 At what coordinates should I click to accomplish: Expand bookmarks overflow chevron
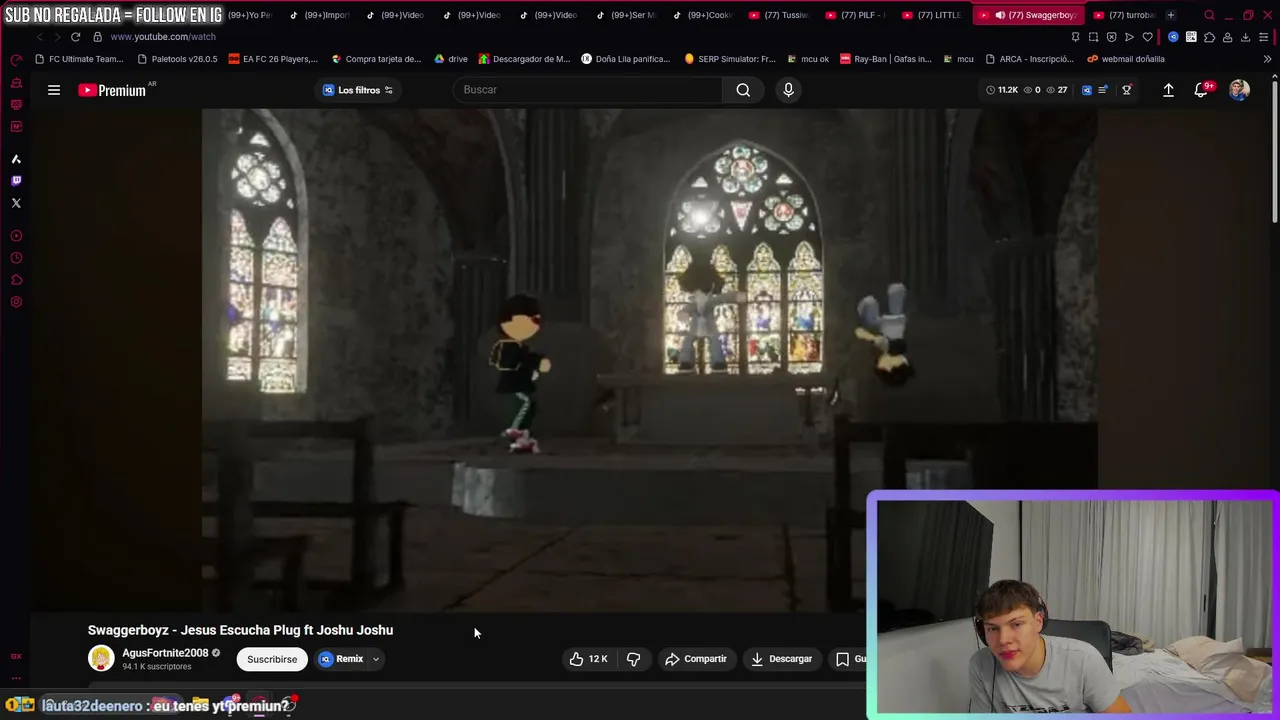click(1267, 59)
